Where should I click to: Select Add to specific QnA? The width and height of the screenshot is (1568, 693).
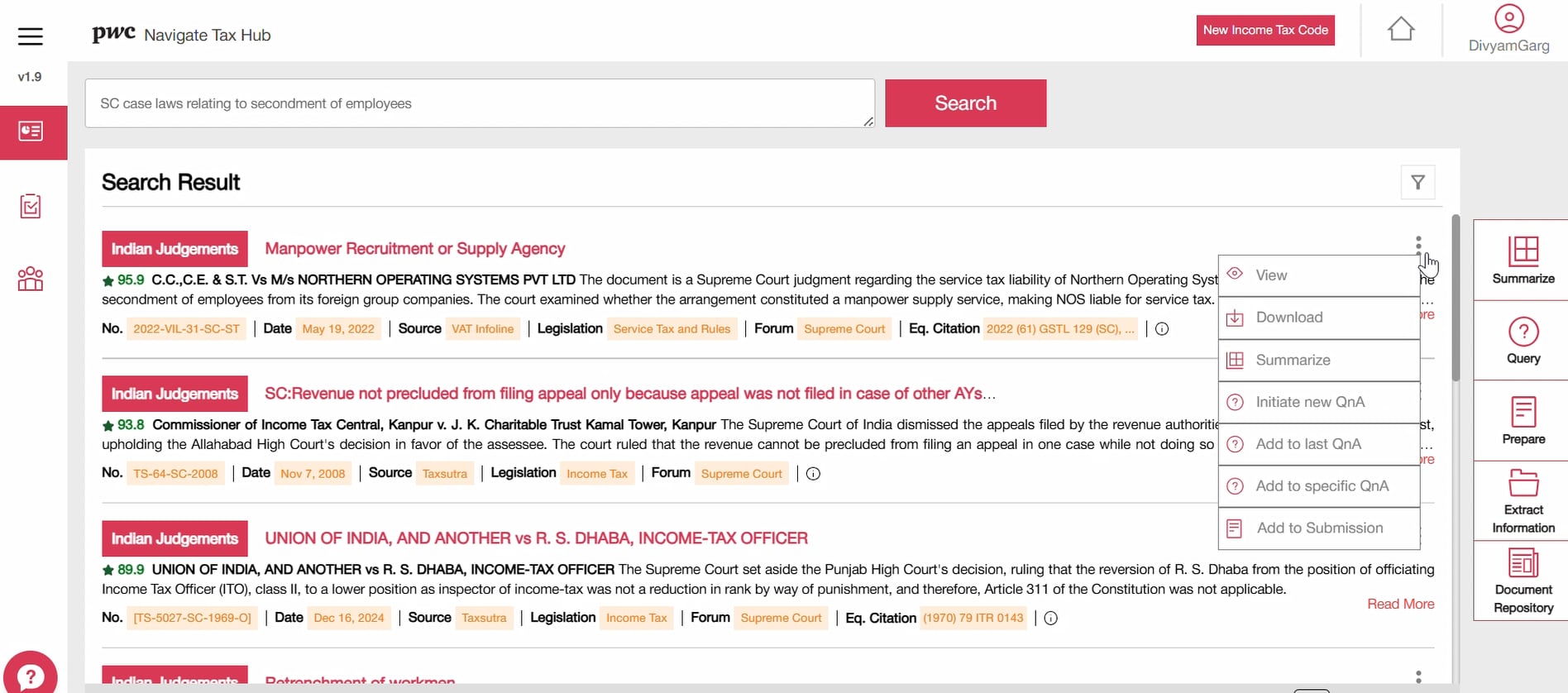pyautogui.click(x=1319, y=486)
